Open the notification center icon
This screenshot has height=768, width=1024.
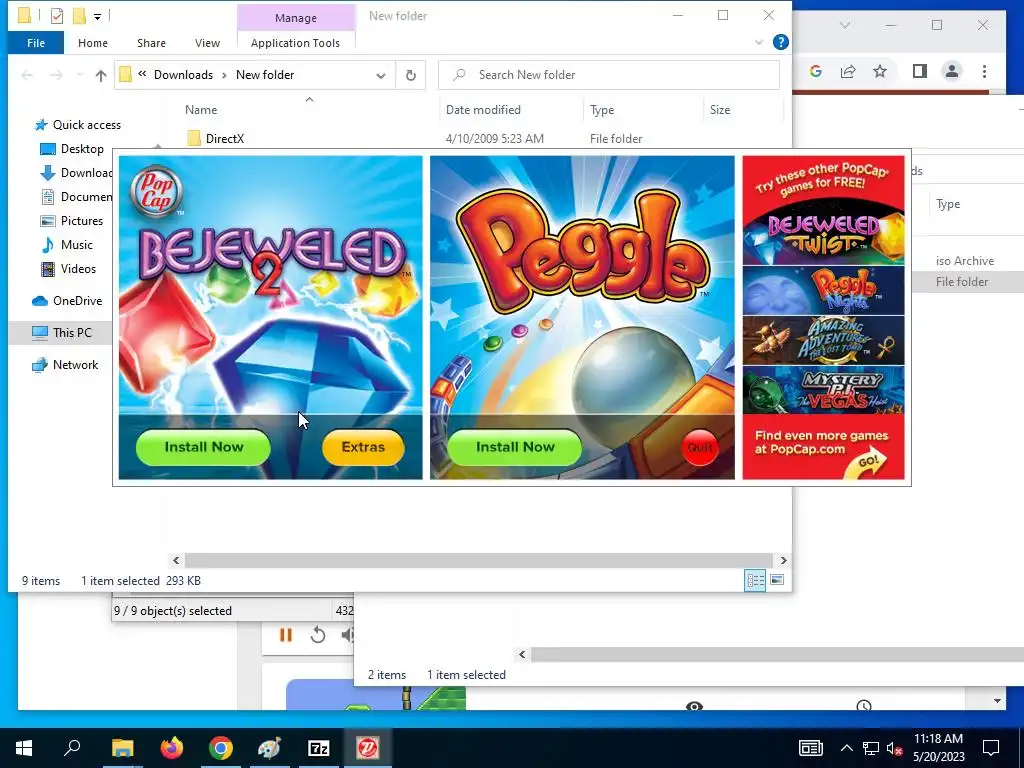point(991,748)
